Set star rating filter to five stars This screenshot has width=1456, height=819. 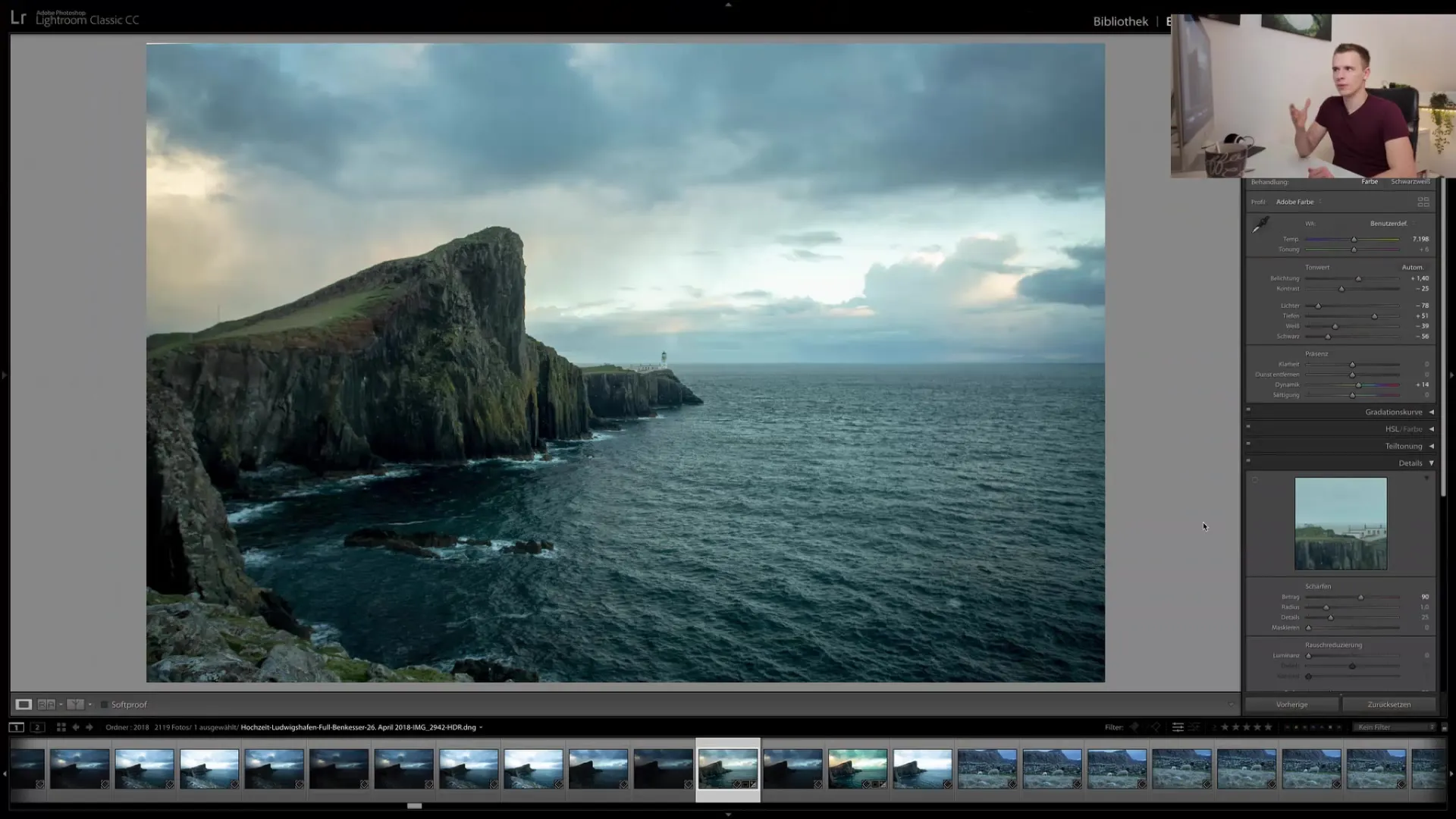[1268, 727]
